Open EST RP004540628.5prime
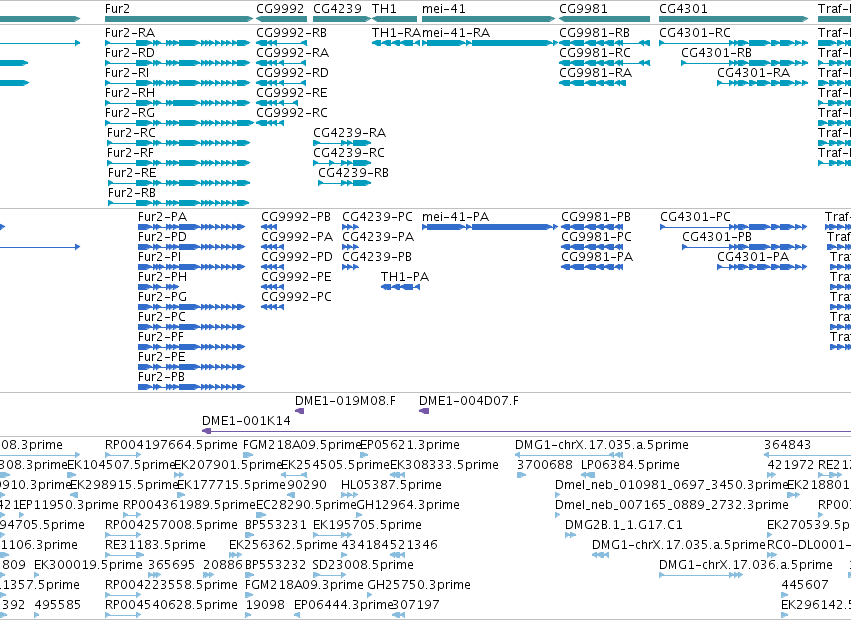This screenshot has height=620, width=851. [171, 605]
